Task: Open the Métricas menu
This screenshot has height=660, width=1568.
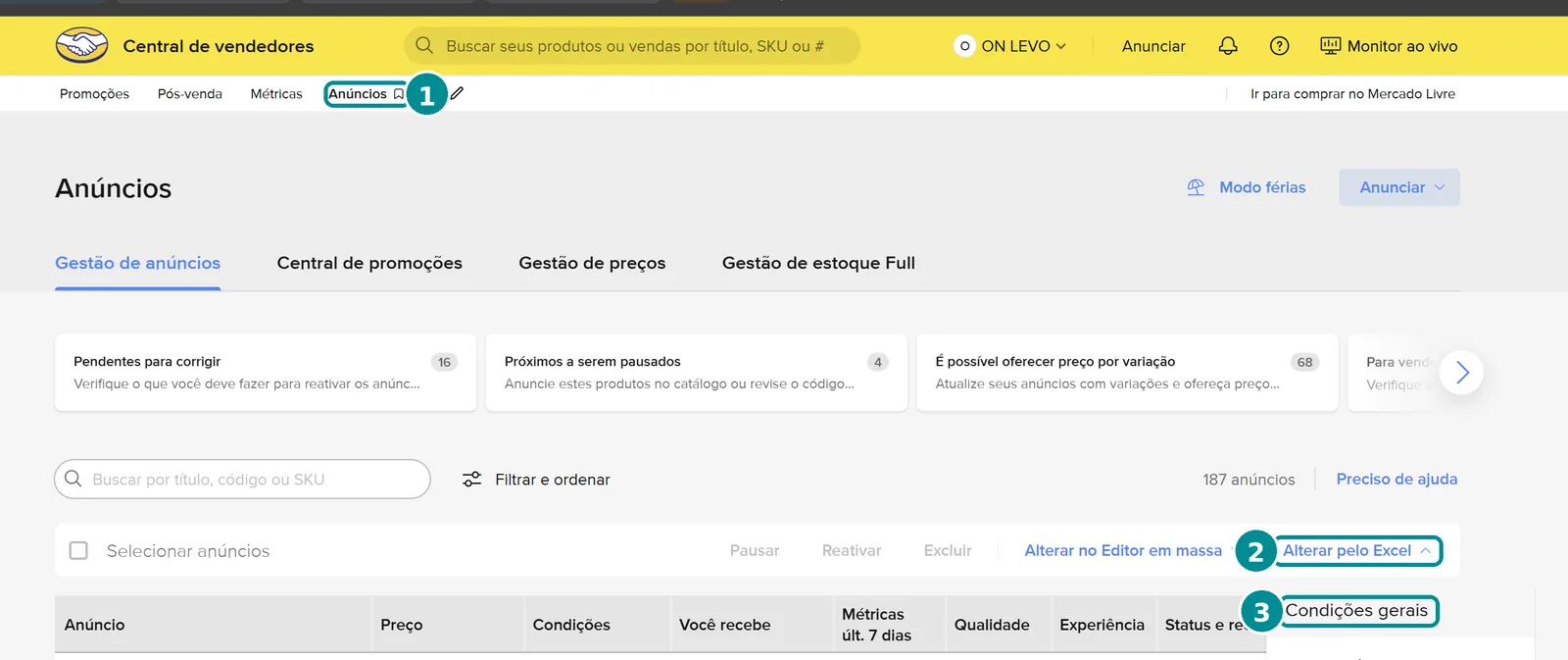Action: [x=276, y=94]
